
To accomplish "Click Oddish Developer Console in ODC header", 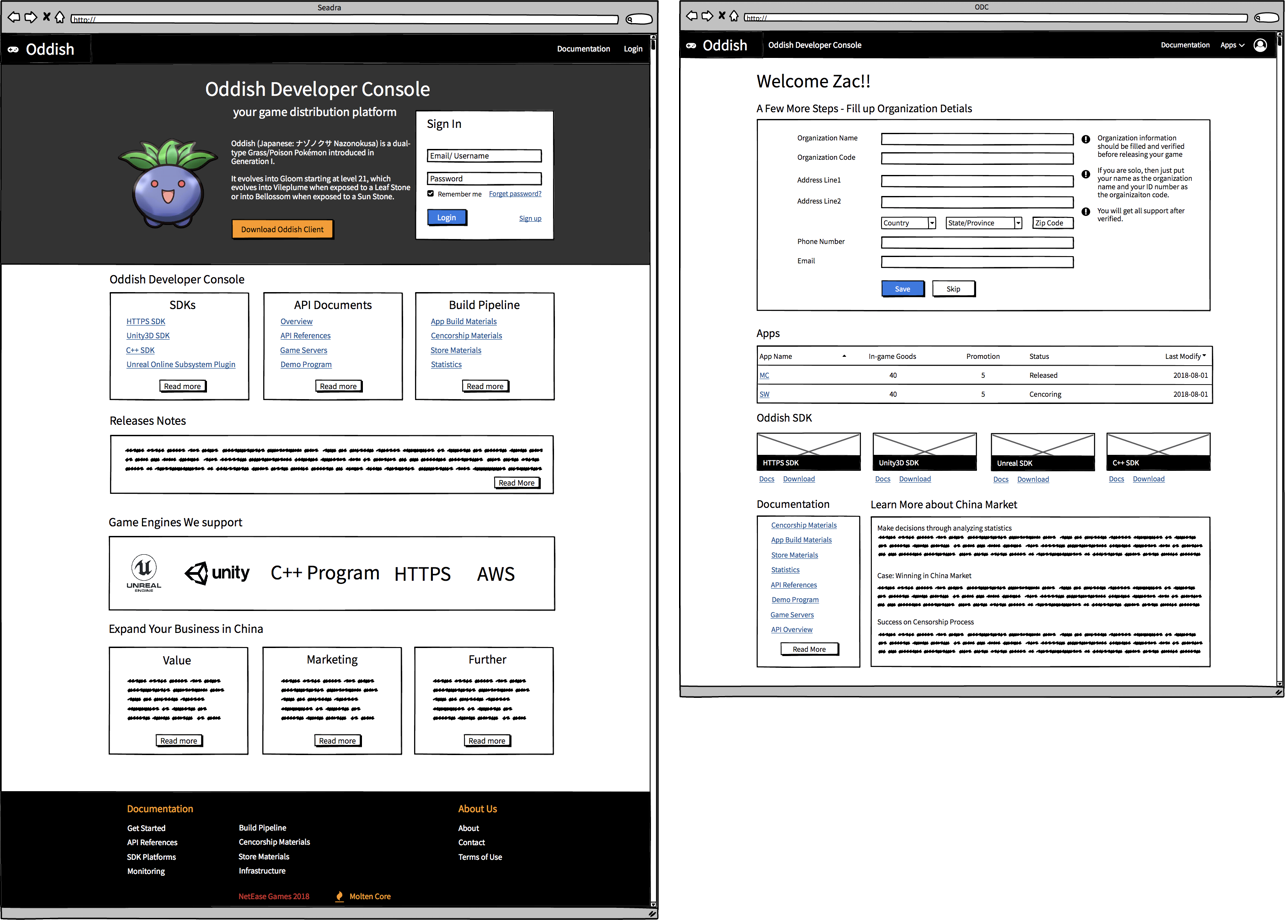I will [x=814, y=45].
